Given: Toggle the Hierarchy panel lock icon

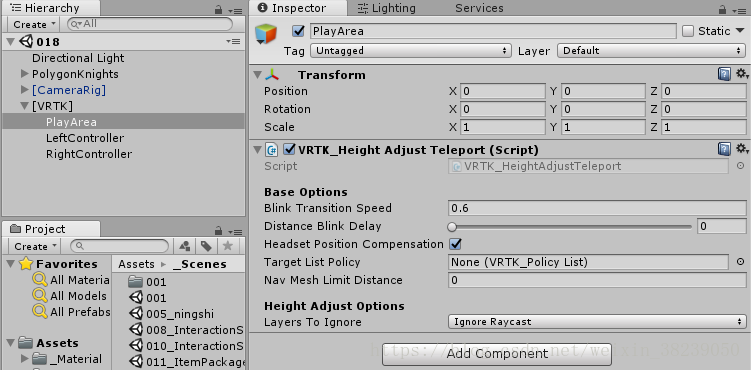Looking at the screenshot, I should tap(218, 10).
